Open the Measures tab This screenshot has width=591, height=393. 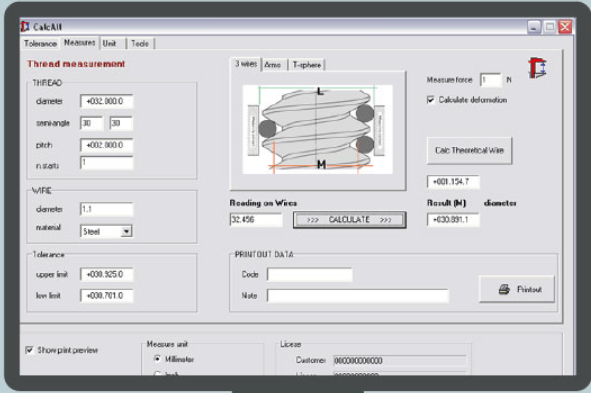click(x=80, y=43)
